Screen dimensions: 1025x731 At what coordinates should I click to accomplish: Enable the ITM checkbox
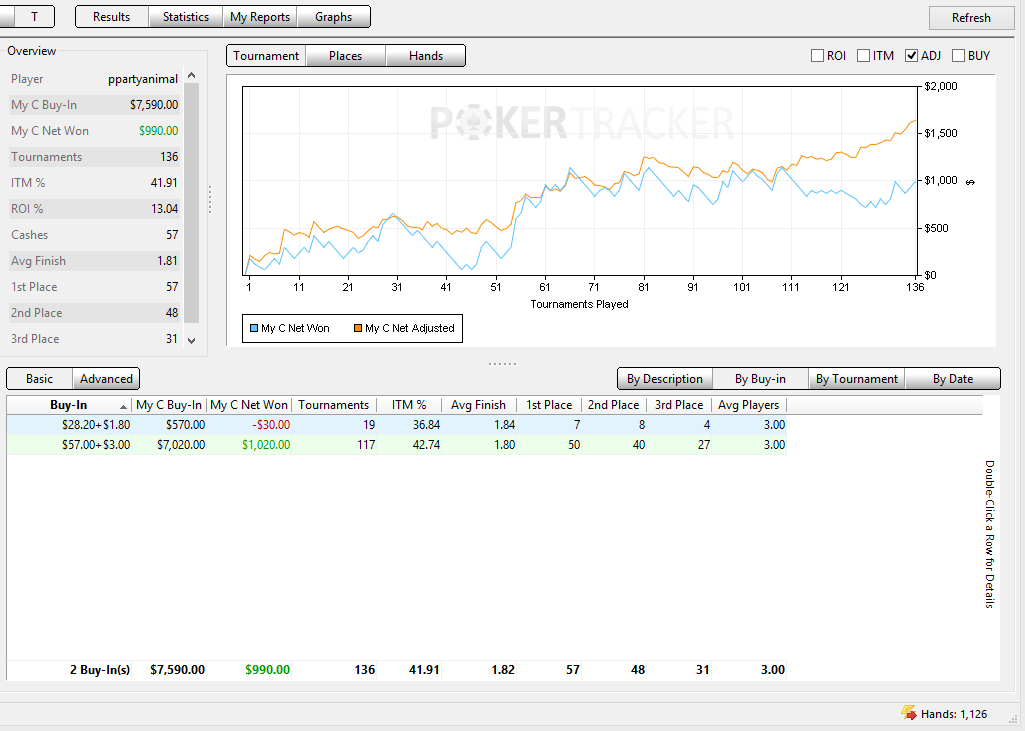point(864,56)
